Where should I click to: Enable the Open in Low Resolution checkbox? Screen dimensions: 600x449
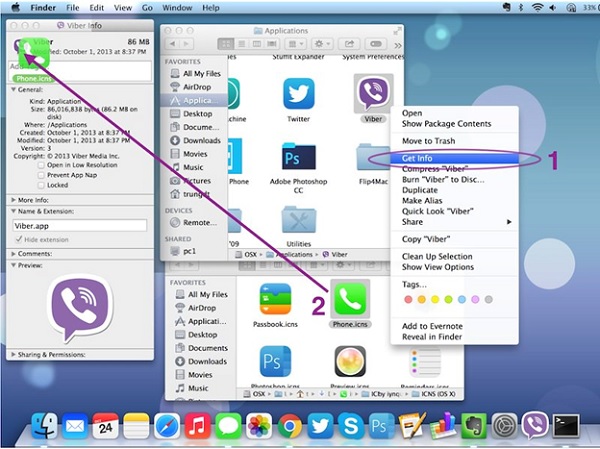pyautogui.click(x=41, y=165)
